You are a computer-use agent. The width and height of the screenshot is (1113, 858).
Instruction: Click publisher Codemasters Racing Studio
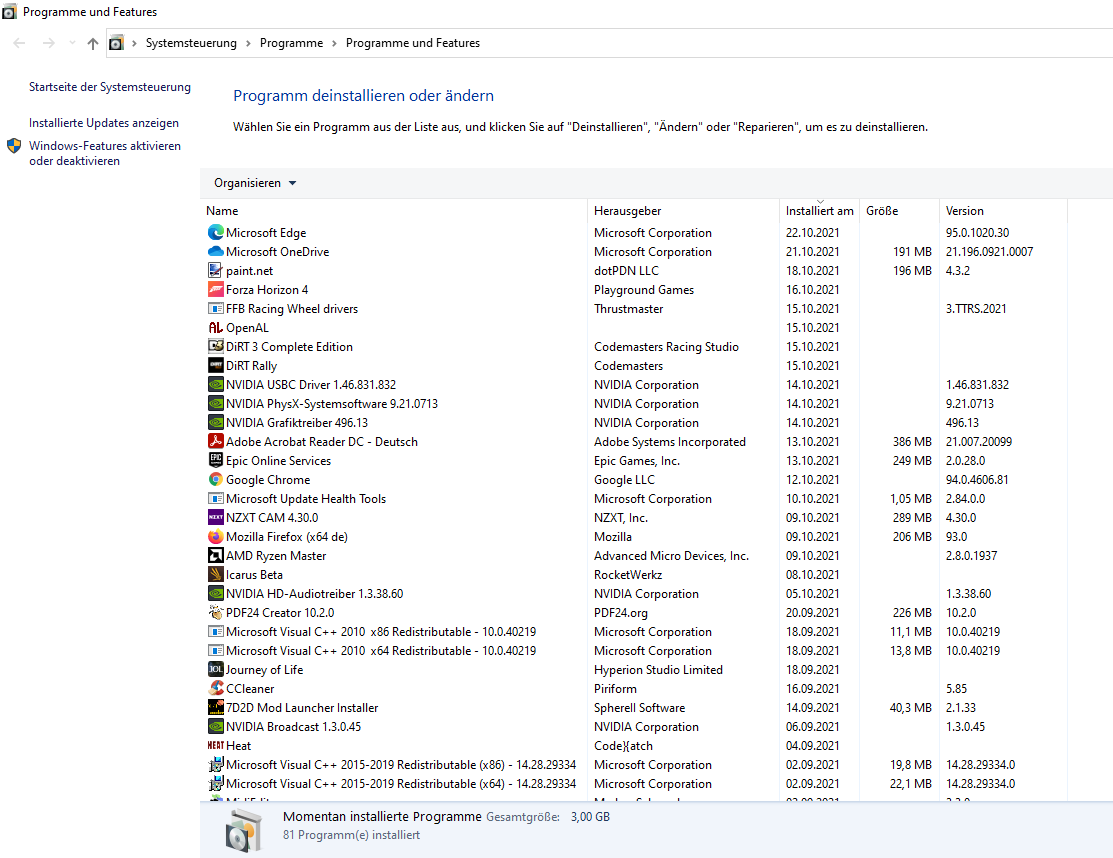(x=666, y=347)
